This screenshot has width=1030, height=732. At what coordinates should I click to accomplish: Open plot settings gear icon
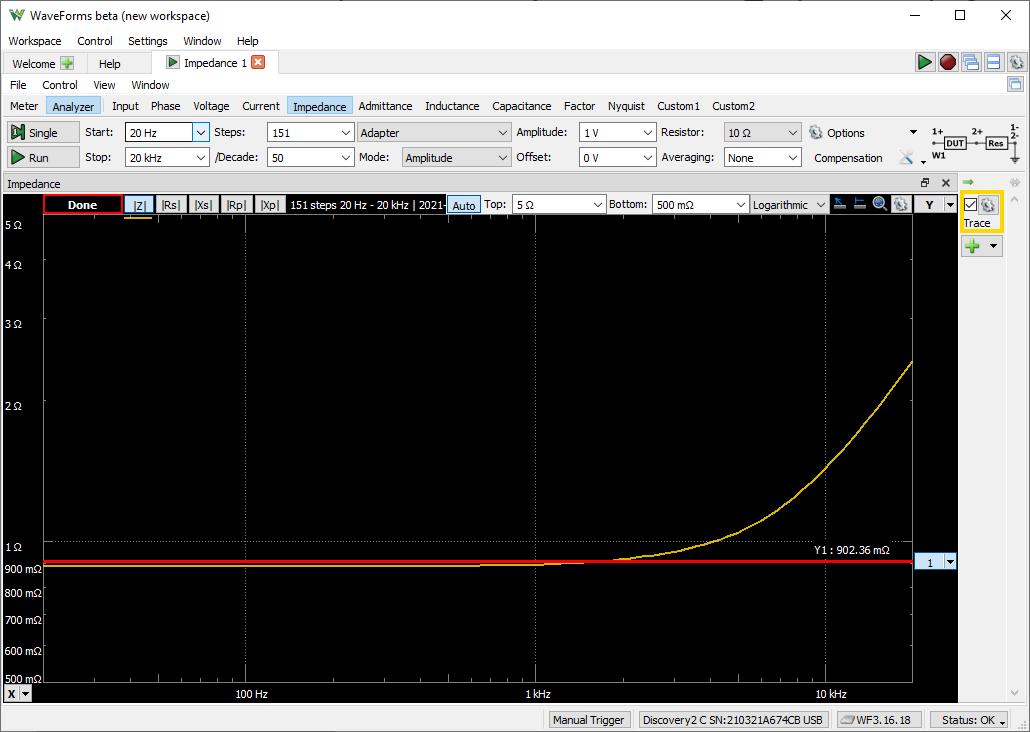click(x=901, y=204)
